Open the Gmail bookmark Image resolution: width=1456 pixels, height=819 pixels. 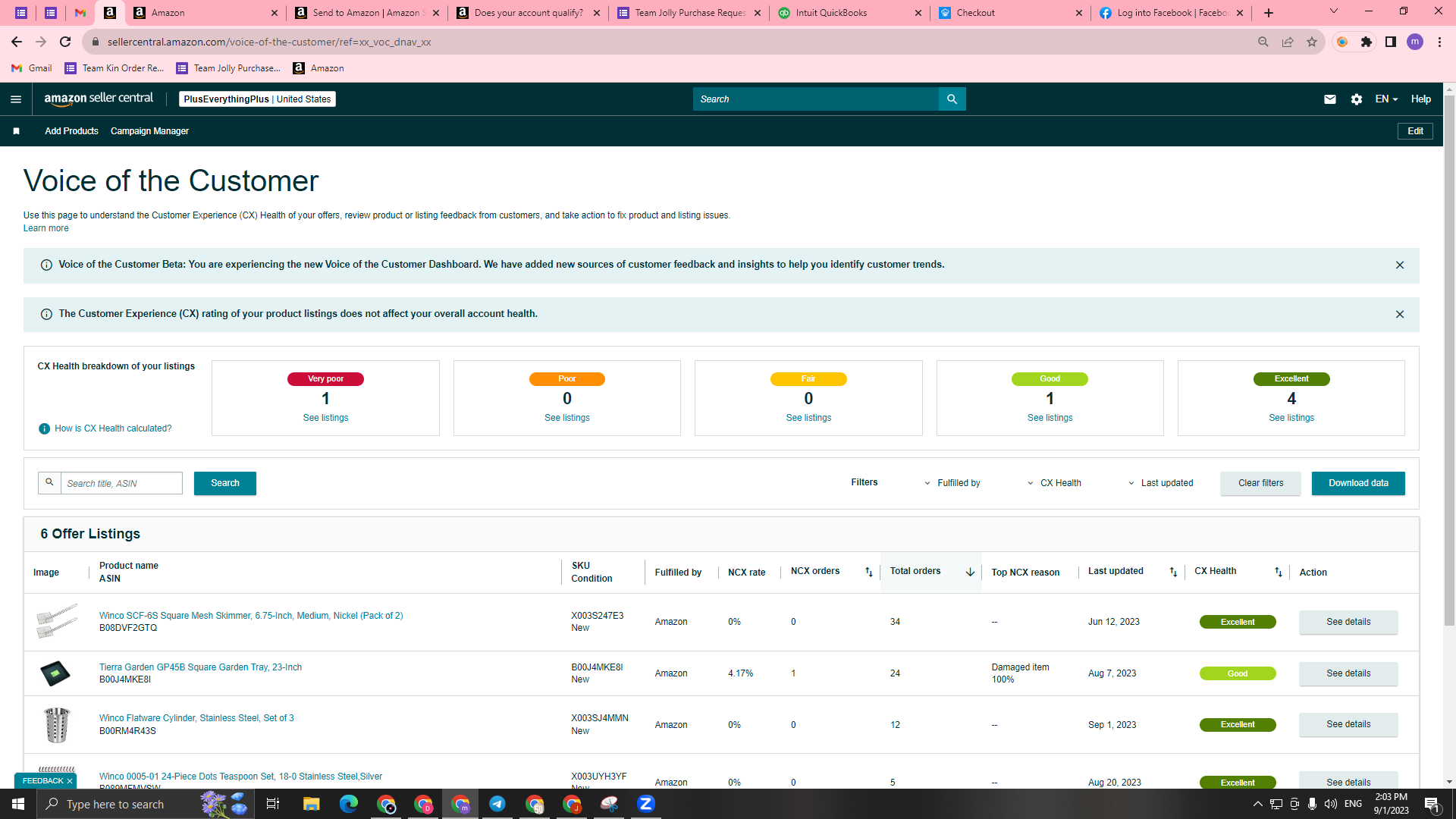(x=32, y=68)
